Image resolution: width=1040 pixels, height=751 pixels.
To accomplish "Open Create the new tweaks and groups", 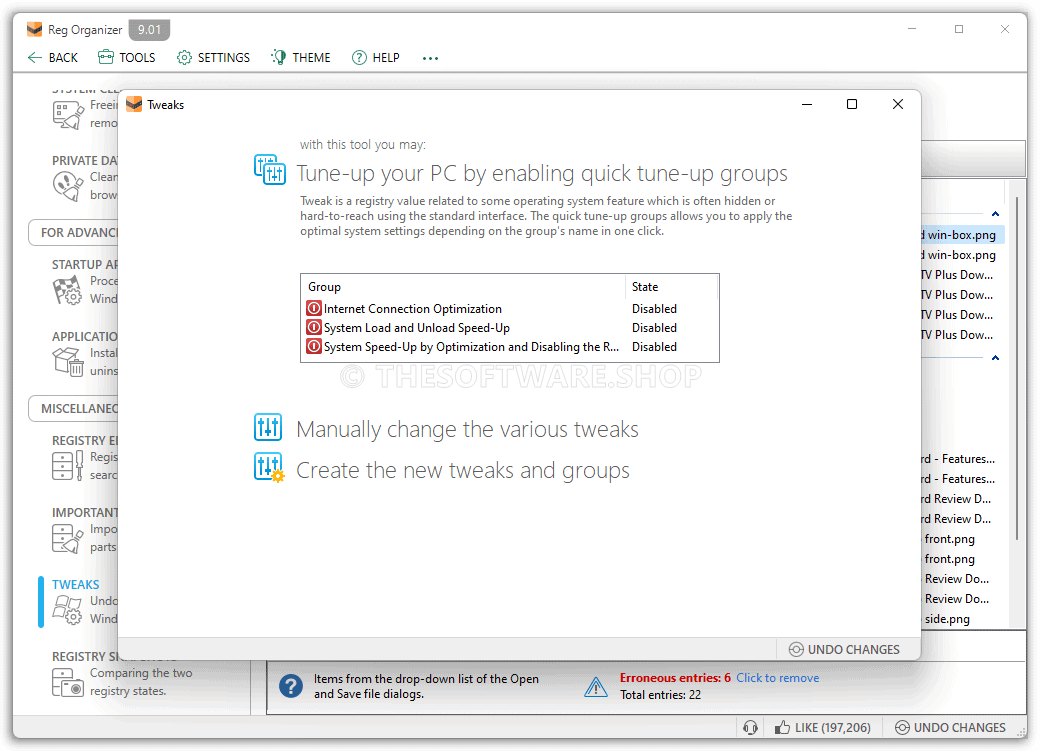I will [x=462, y=470].
